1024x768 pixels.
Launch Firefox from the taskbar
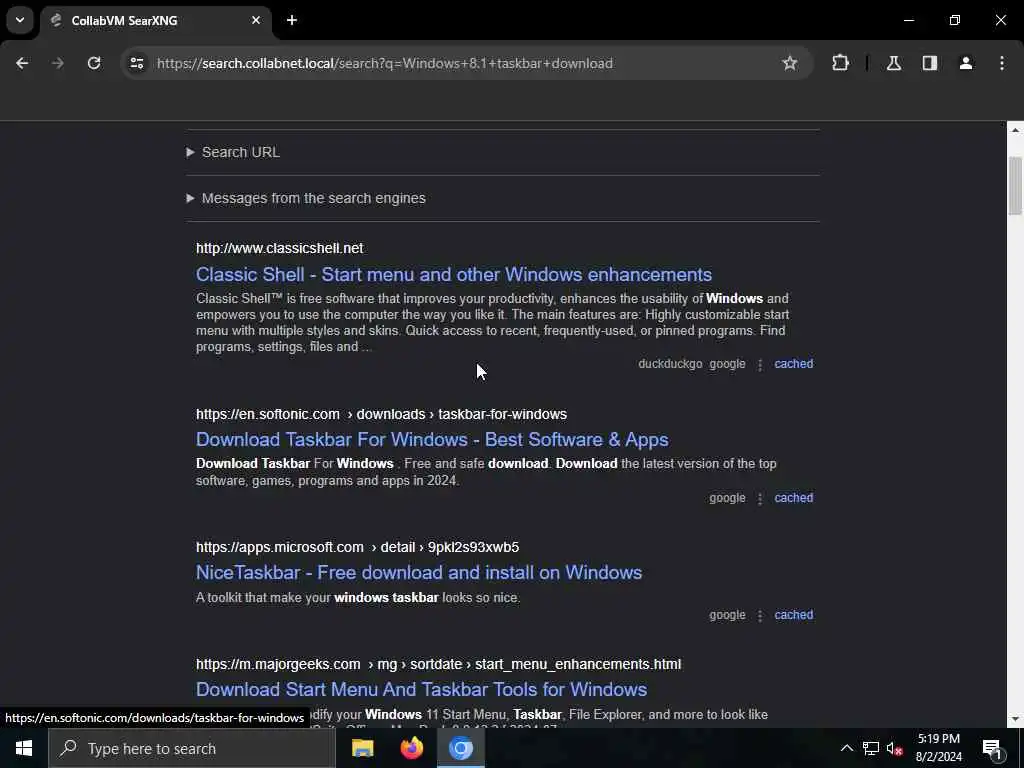click(411, 748)
